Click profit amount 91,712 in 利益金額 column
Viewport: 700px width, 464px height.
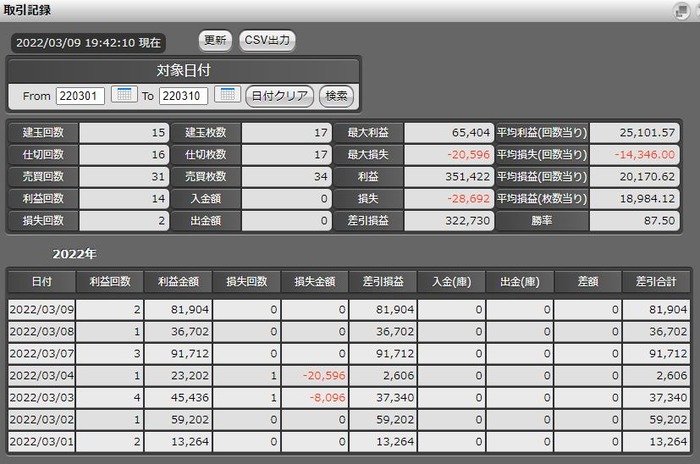click(190, 354)
